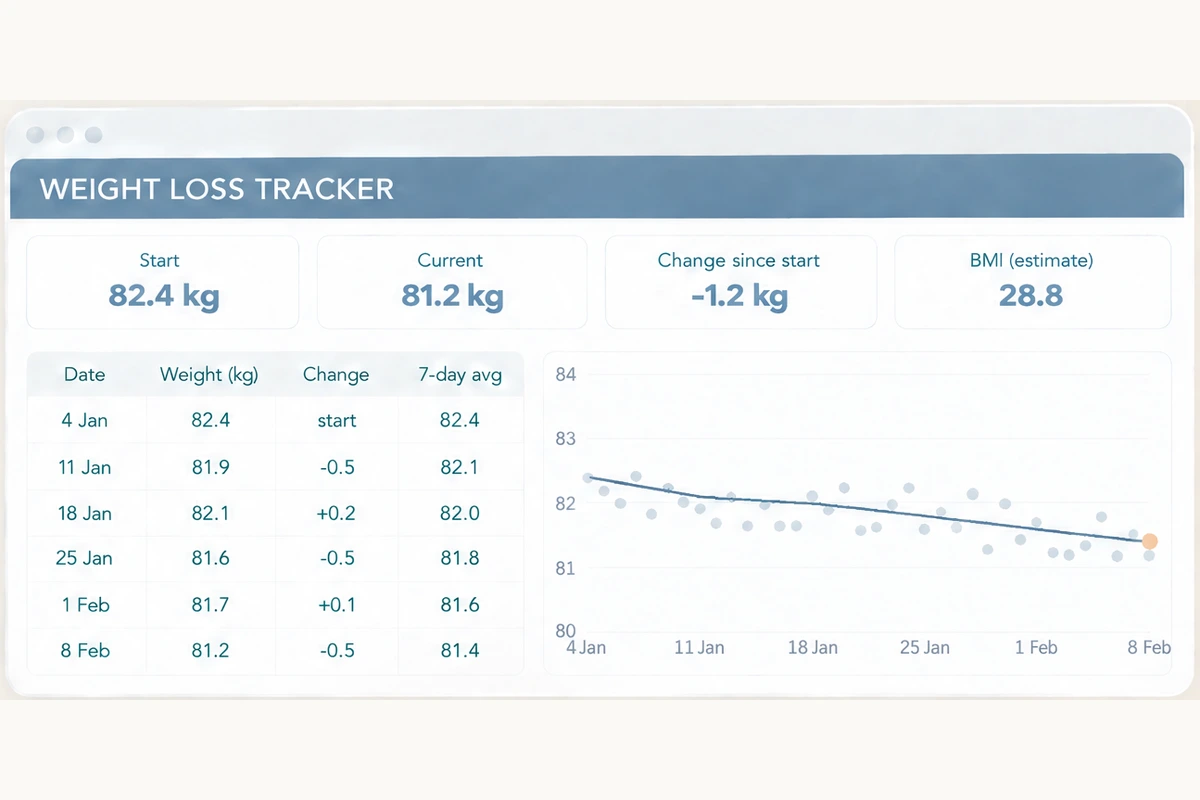Click the 4 Jan 7-day avg value 82.4
The width and height of the screenshot is (1200, 800).
click(x=460, y=420)
